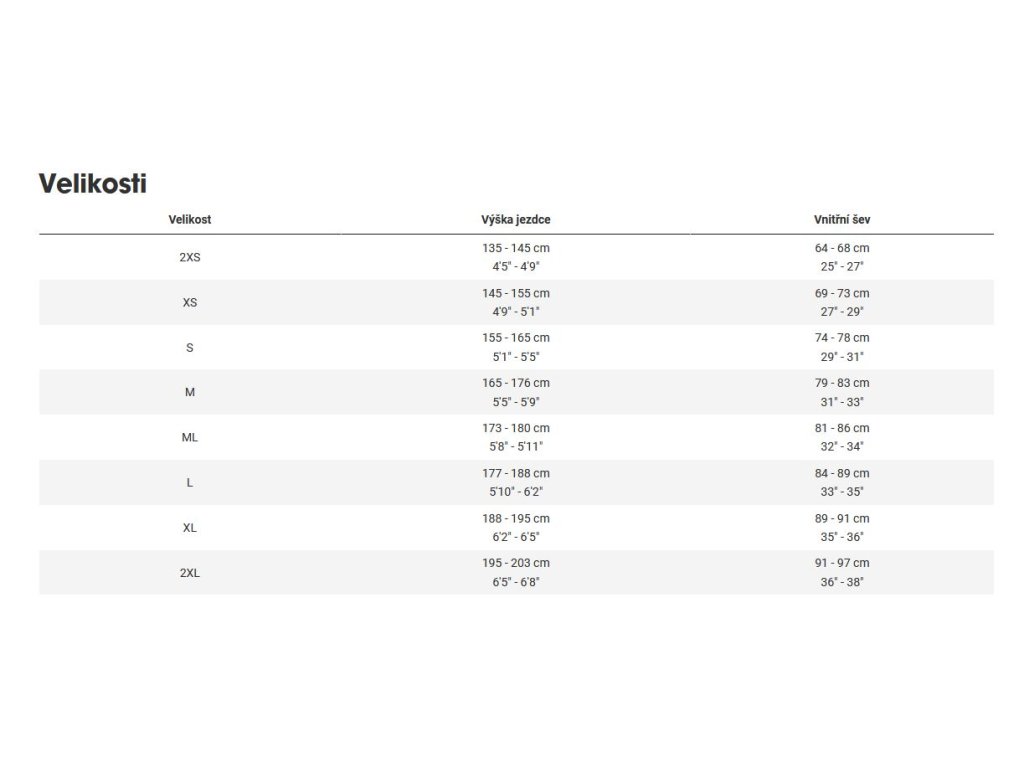Click the Velikosti heading
Viewport: 1024px width, 768px height.
click(x=93, y=184)
